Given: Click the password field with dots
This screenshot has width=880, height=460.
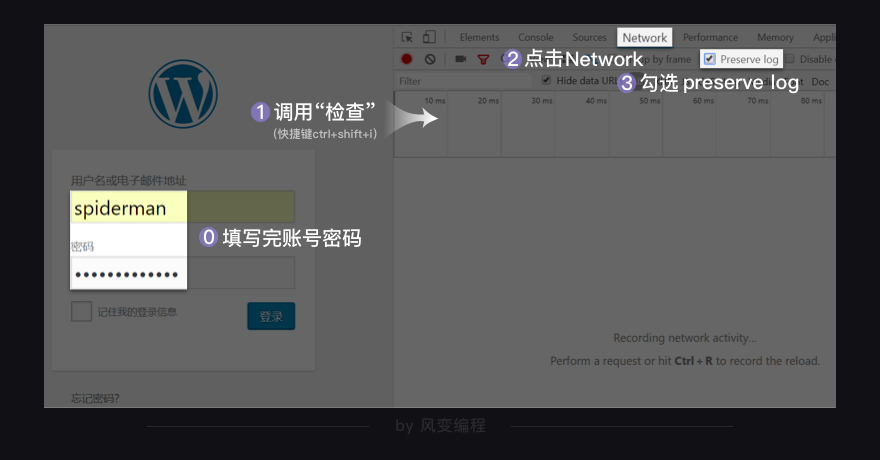Looking at the screenshot, I should point(182,273).
